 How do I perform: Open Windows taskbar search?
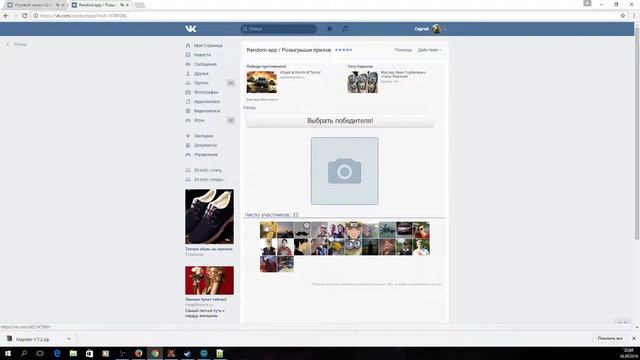(x=24, y=353)
